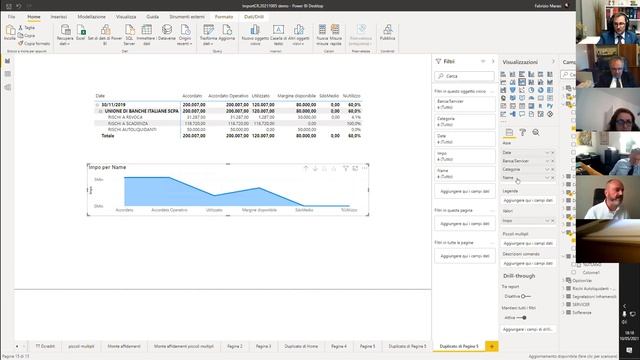640x360 pixels.
Task: Select the Python visual icon
Action: tap(550, 106)
